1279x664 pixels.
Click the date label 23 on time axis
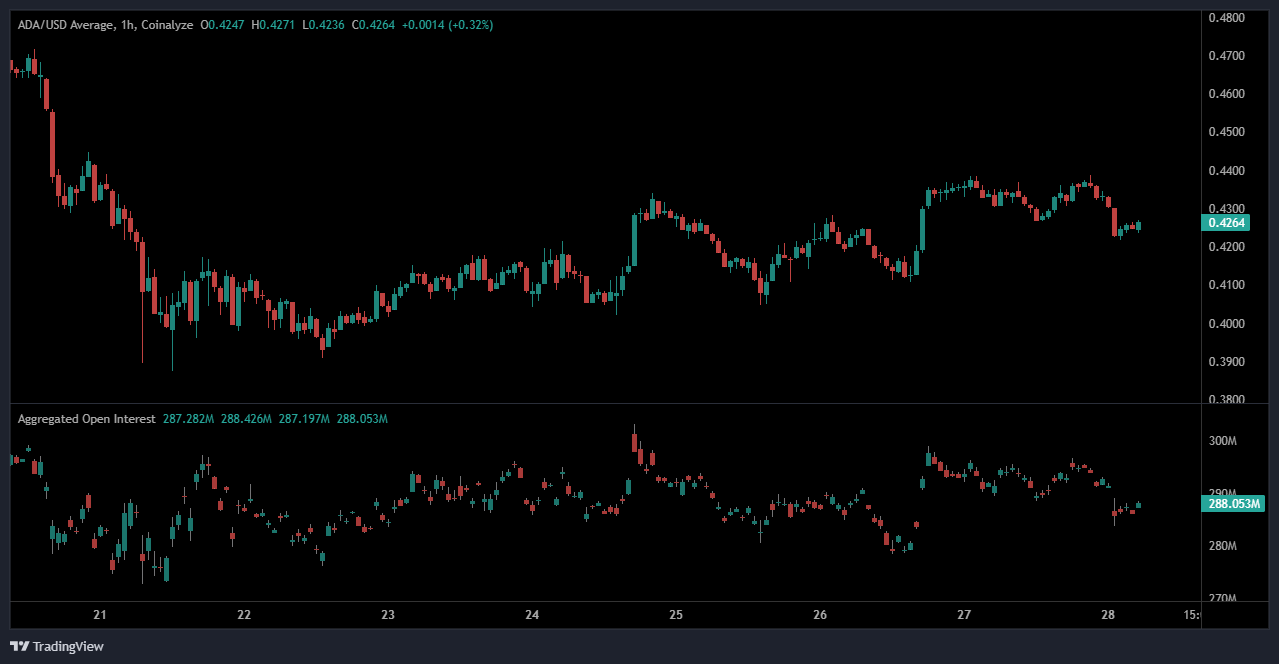388,615
